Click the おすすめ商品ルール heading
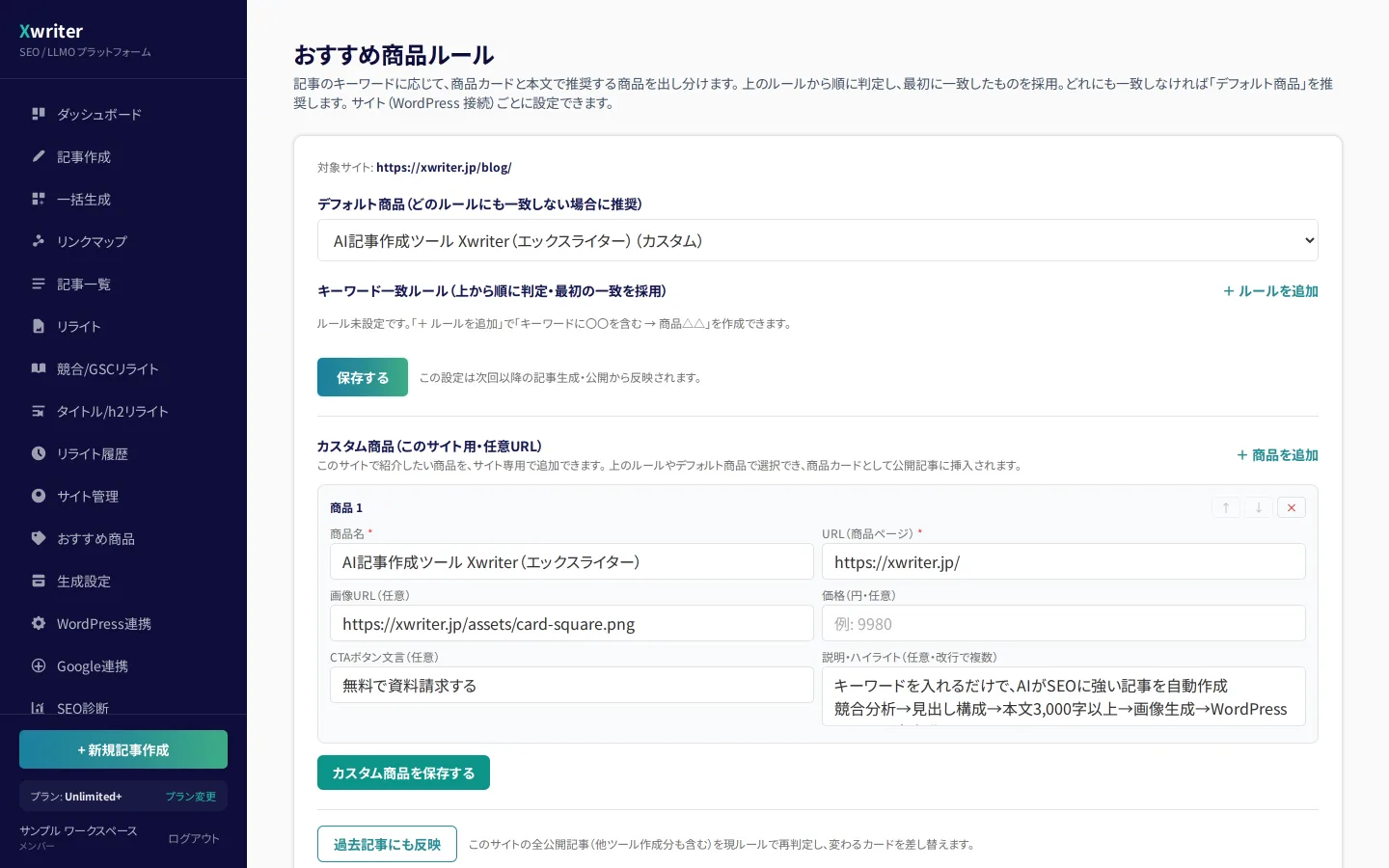1389x868 pixels. (x=394, y=55)
